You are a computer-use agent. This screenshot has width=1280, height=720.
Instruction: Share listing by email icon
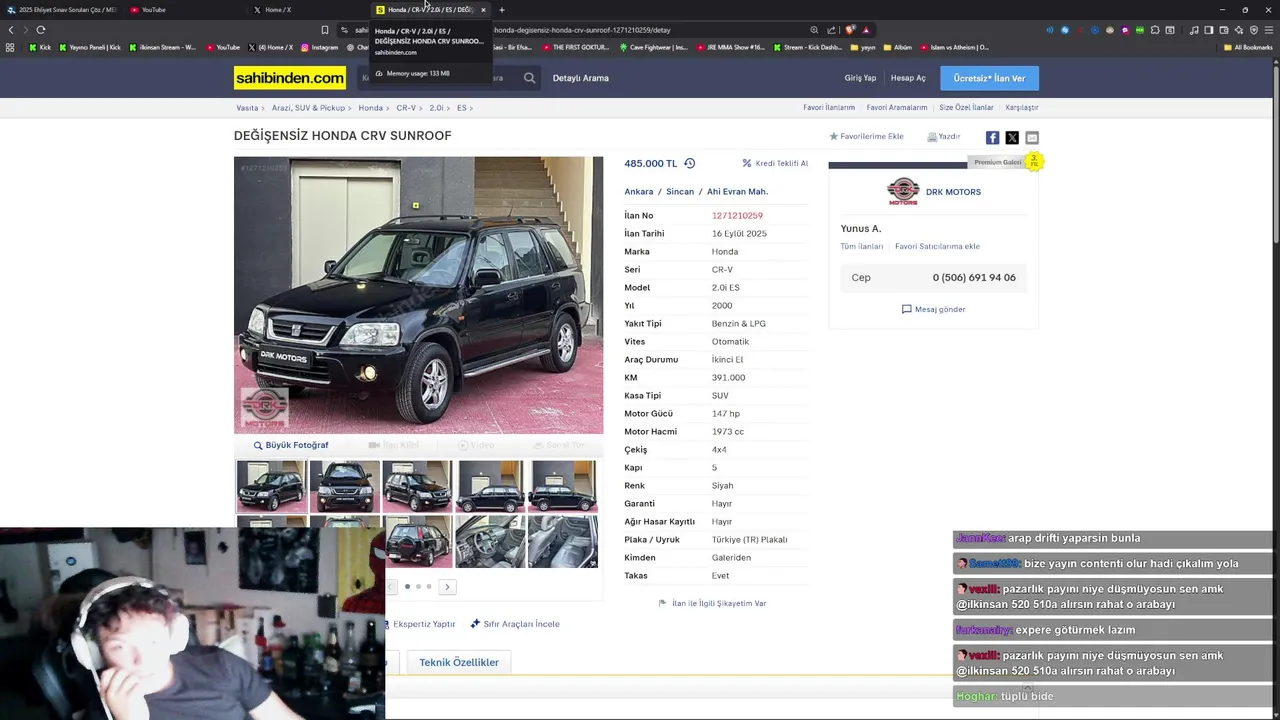[1032, 138]
